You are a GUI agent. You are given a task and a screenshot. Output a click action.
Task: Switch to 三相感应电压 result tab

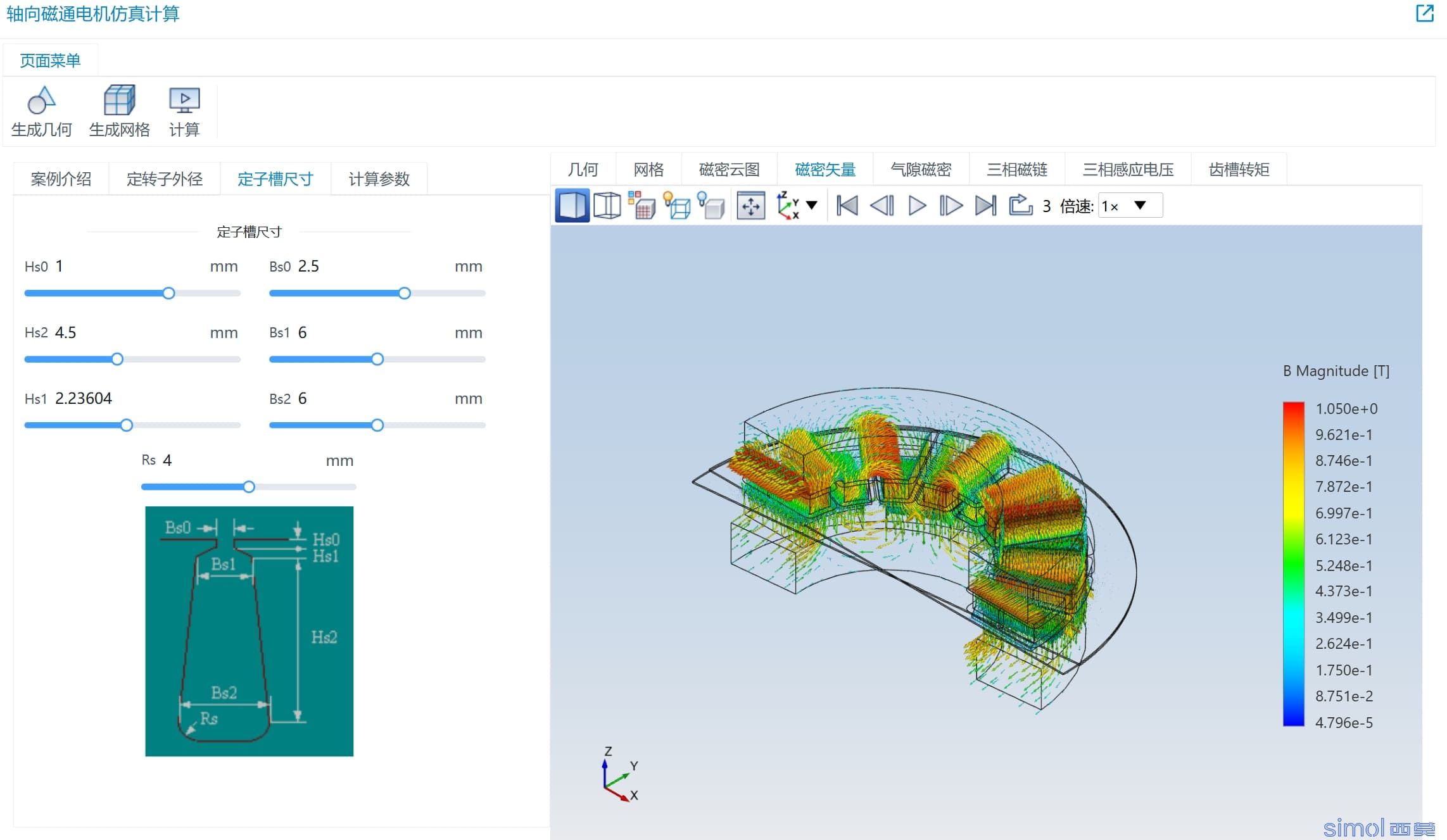pos(1128,169)
